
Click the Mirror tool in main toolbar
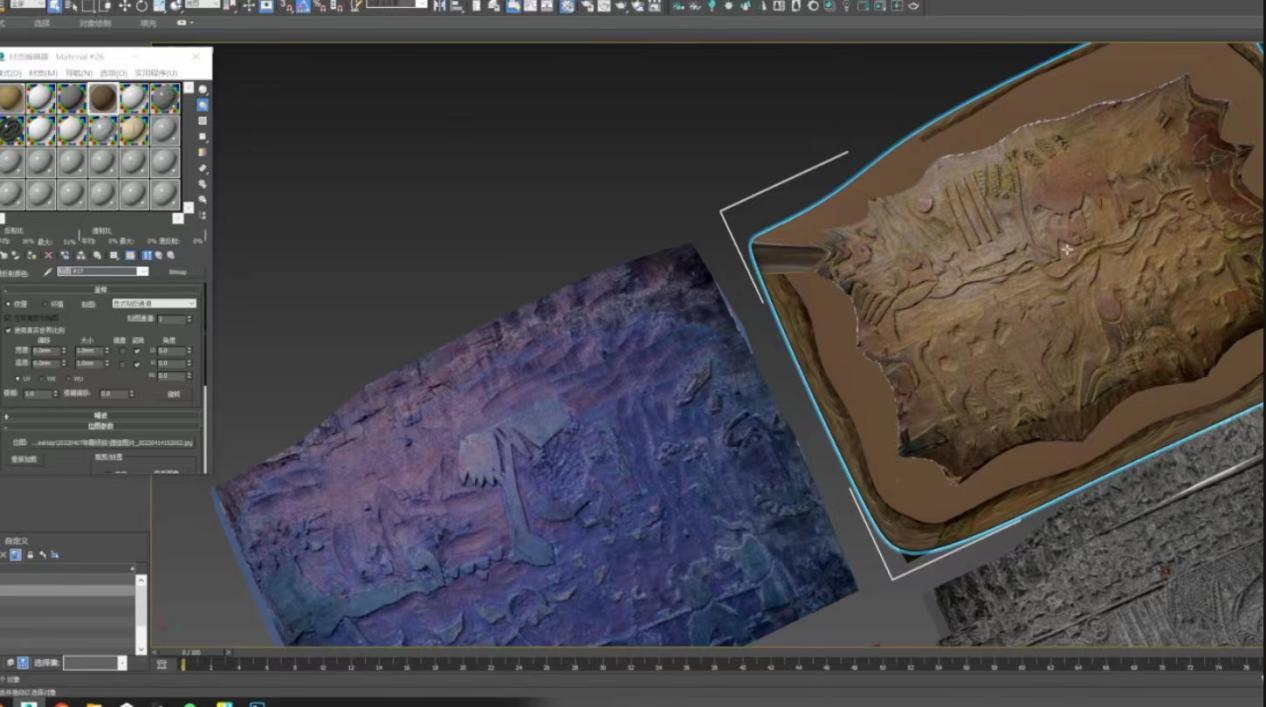pyautogui.click(x=440, y=6)
